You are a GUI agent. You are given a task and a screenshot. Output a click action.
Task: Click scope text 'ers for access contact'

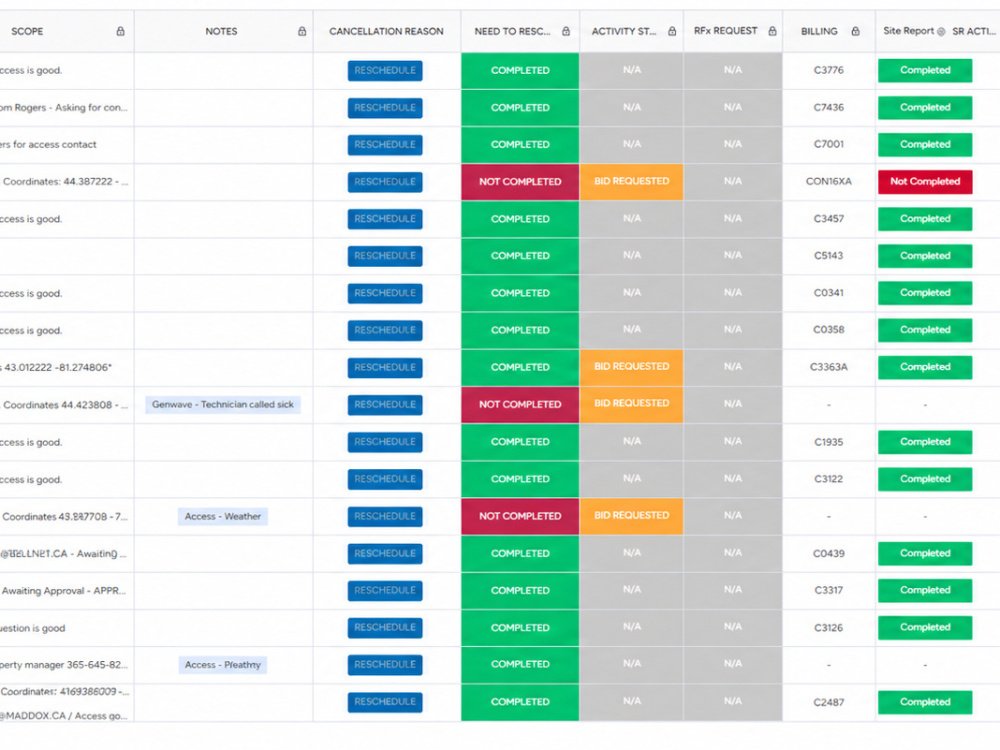click(48, 145)
